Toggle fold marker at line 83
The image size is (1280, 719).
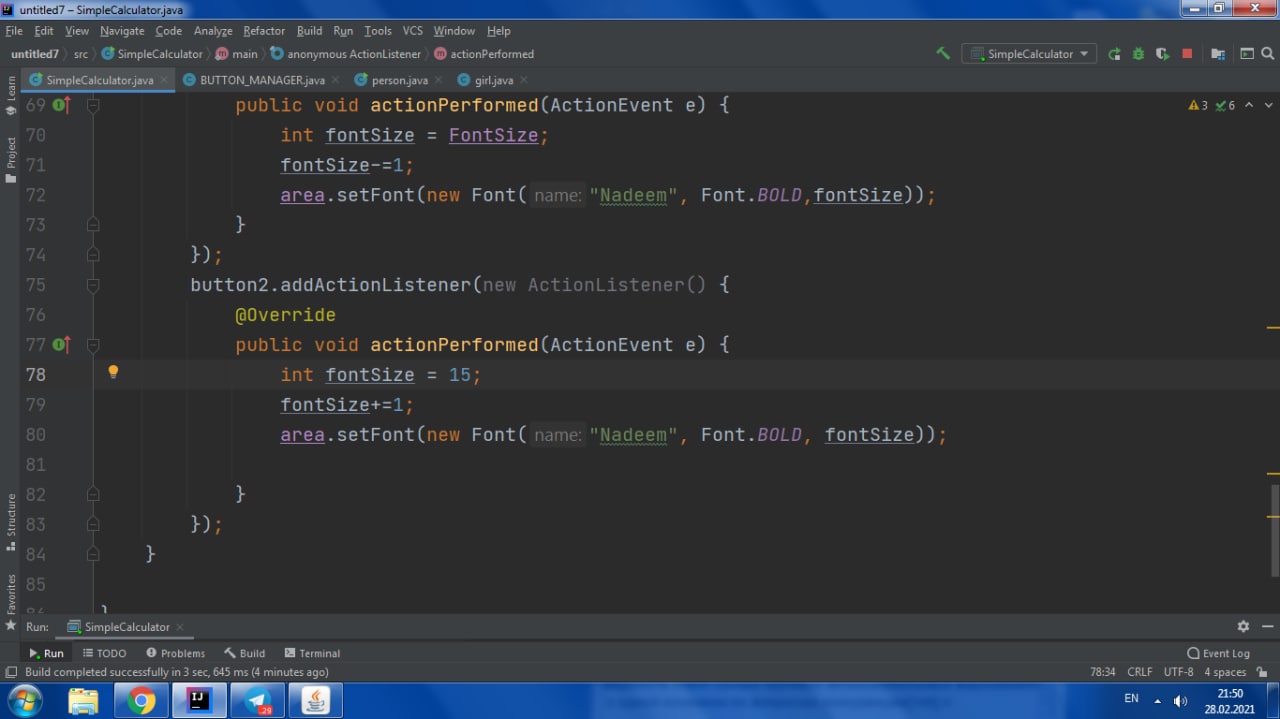pyautogui.click(x=93, y=524)
